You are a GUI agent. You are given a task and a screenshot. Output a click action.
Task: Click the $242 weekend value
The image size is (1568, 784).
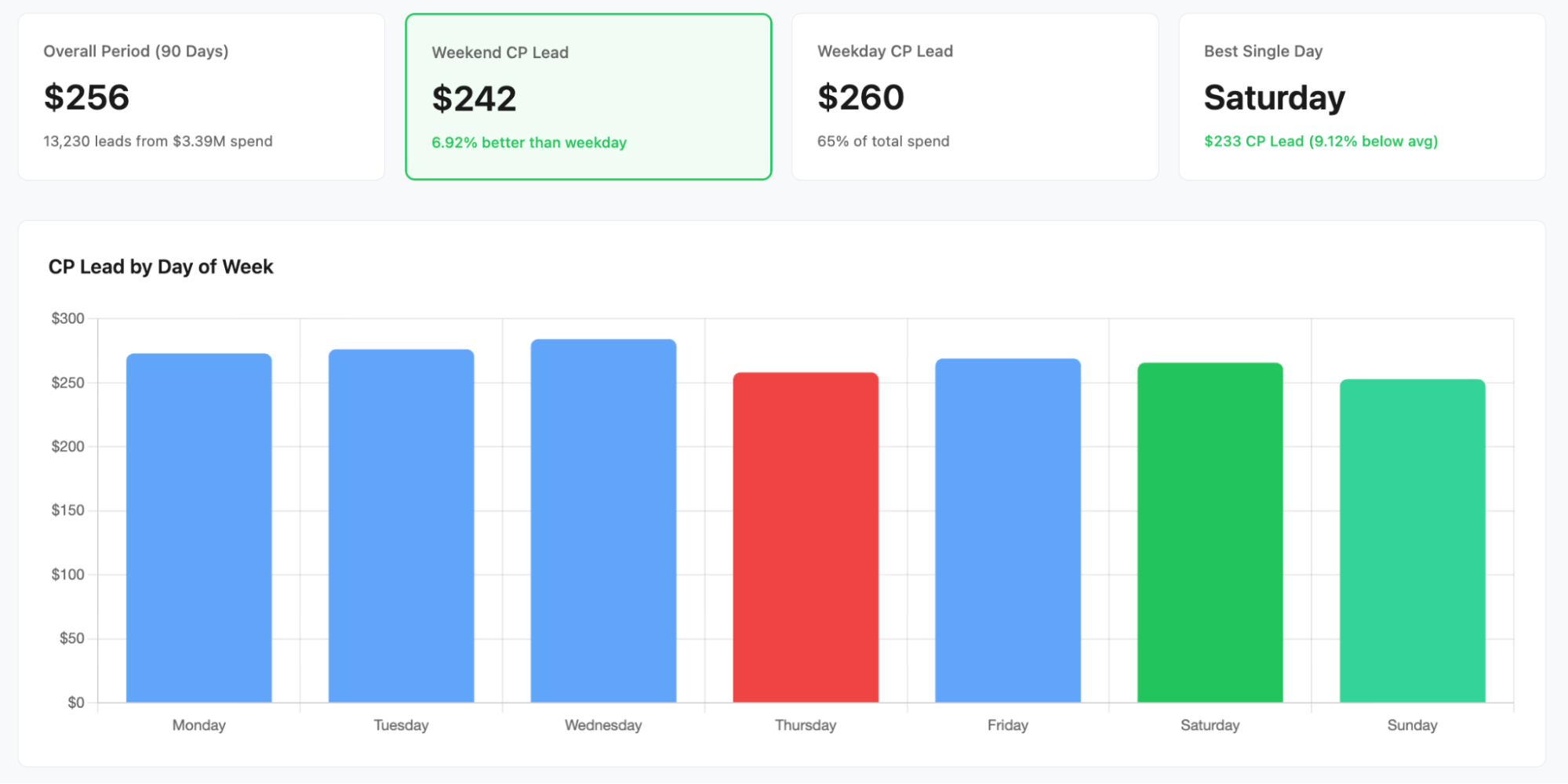474,99
